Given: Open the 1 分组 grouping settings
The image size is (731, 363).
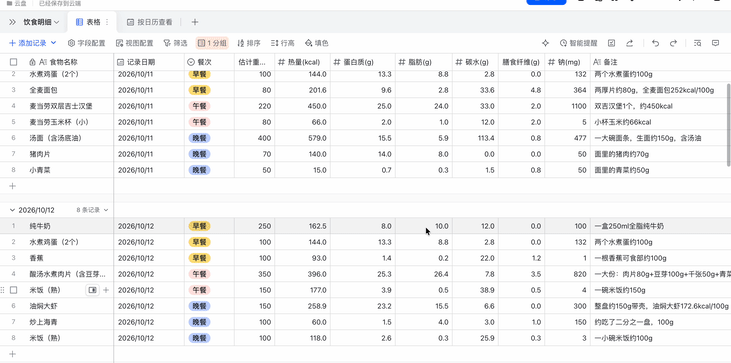Looking at the screenshot, I should coord(212,43).
